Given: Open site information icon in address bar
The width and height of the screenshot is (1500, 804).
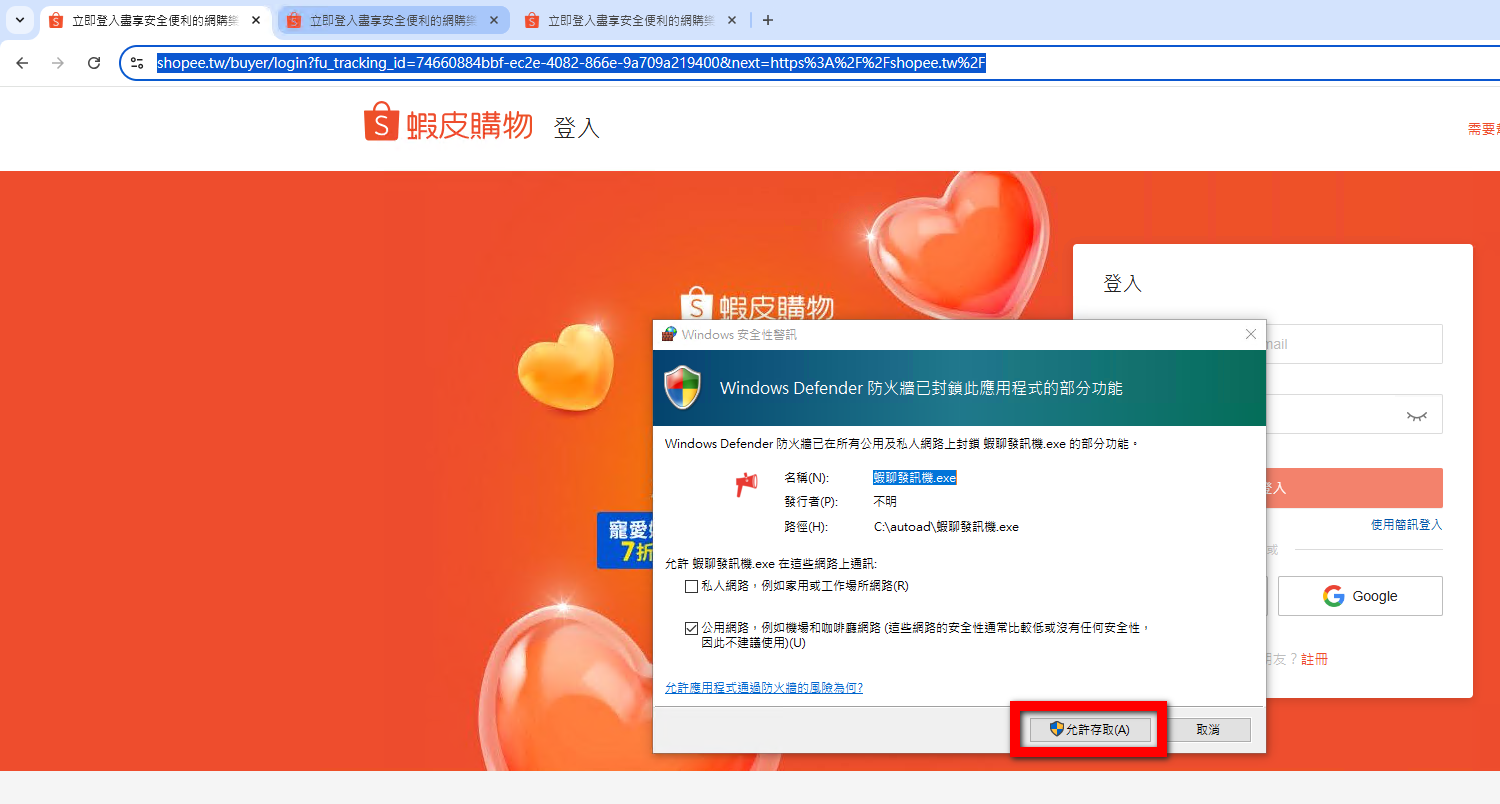Looking at the screenshot, I should pos(138,63).
